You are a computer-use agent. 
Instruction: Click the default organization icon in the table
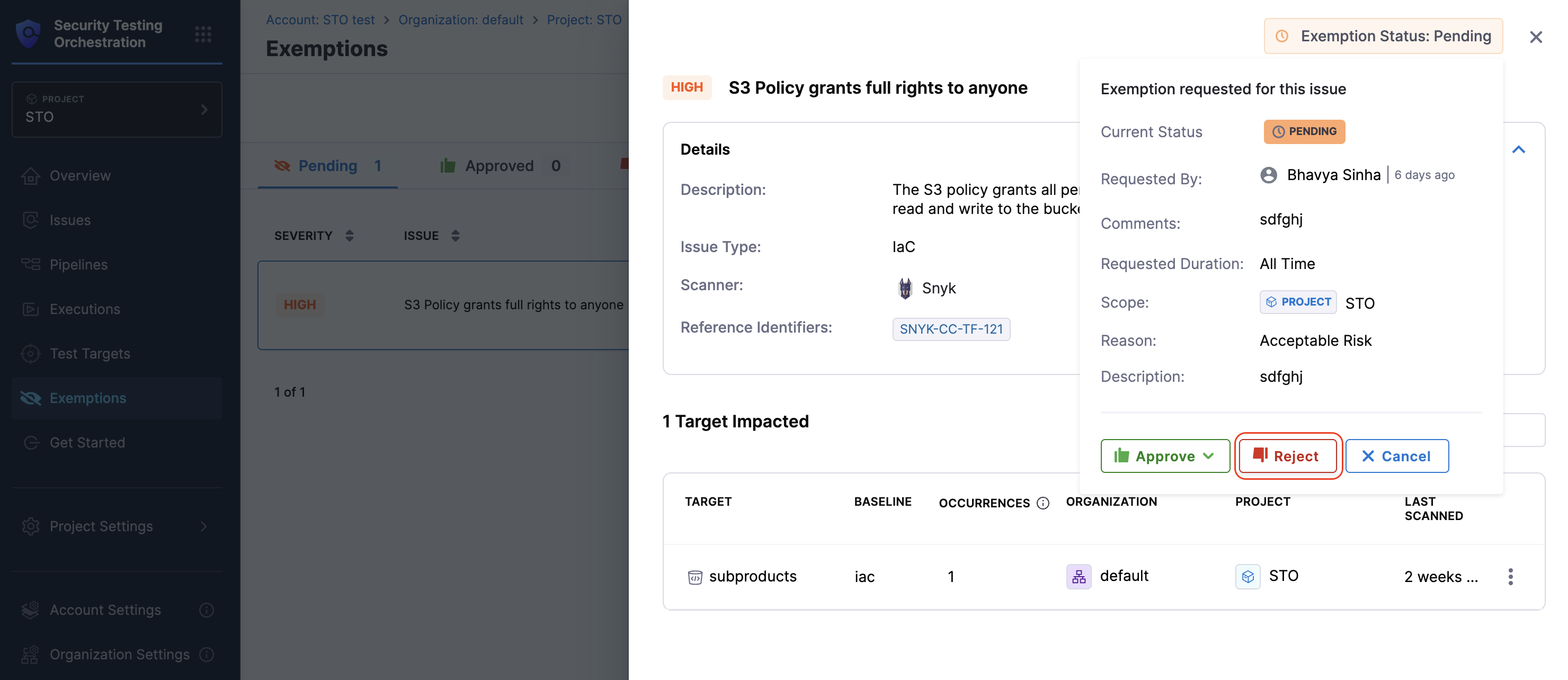pos(1078,576)
